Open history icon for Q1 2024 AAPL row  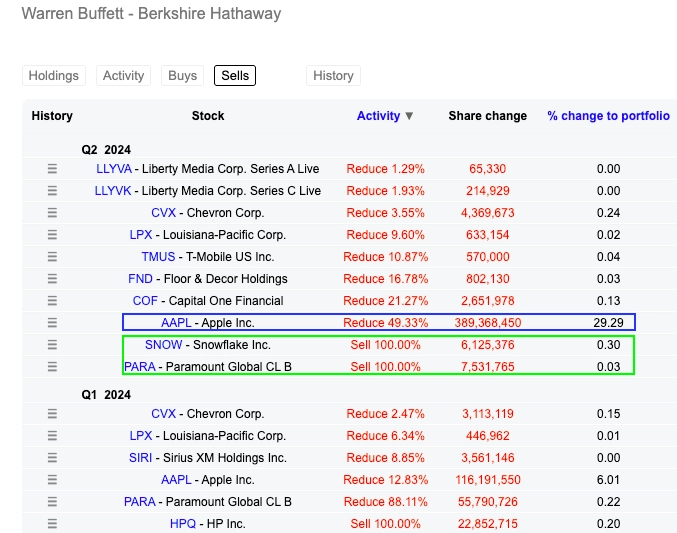click(52, 479)
